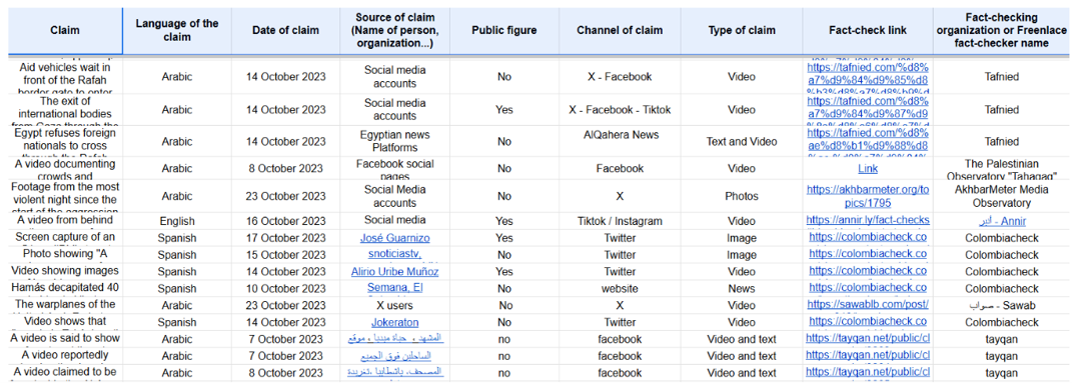The height and width of the screenshot is (383, 1072).
Task: Open tafnied link for Egypt refuses row
Action: tap(868, 142)
